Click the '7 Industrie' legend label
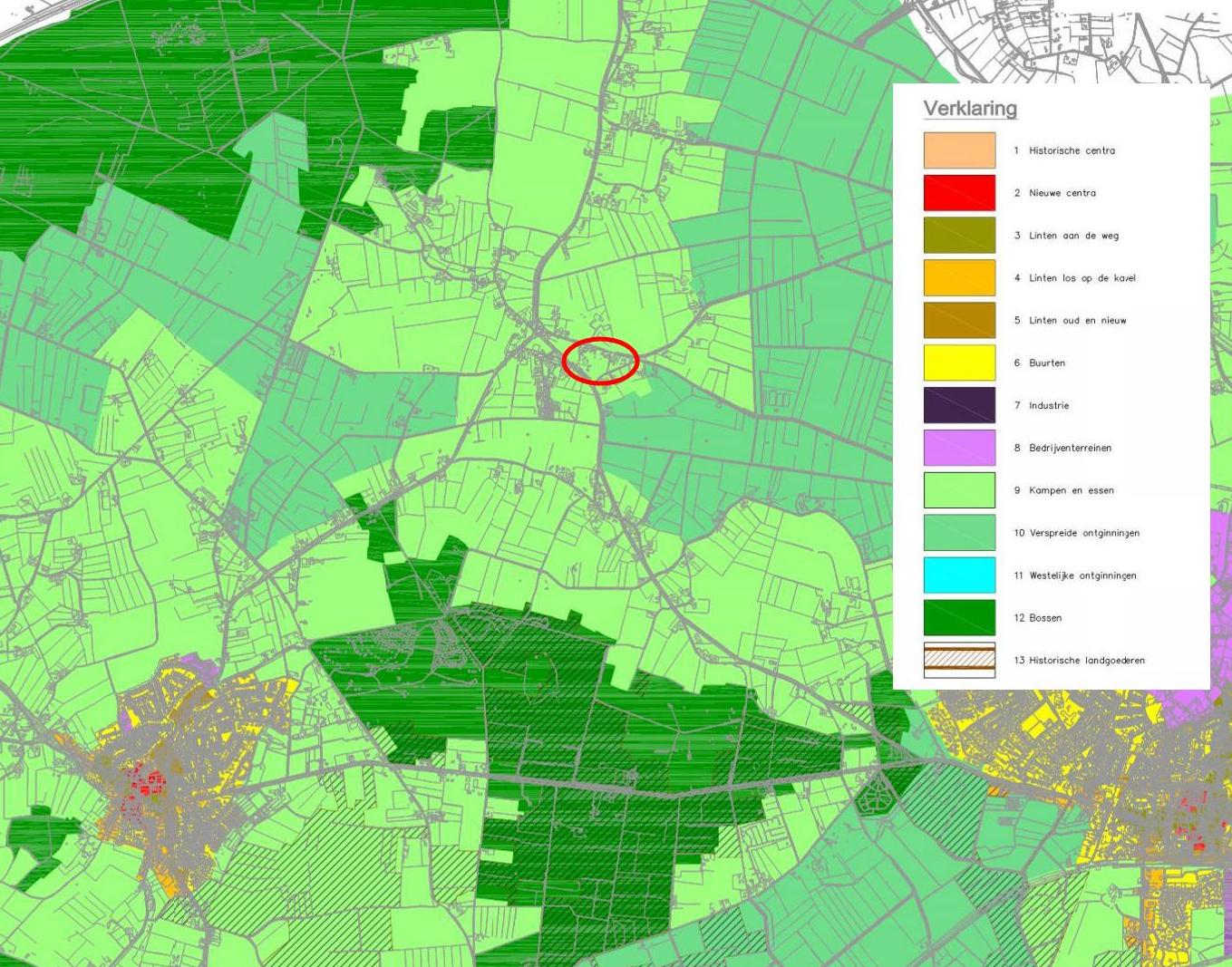Image resolution: width=1232 pixels, height=967 pixels. pos(1041,405)
